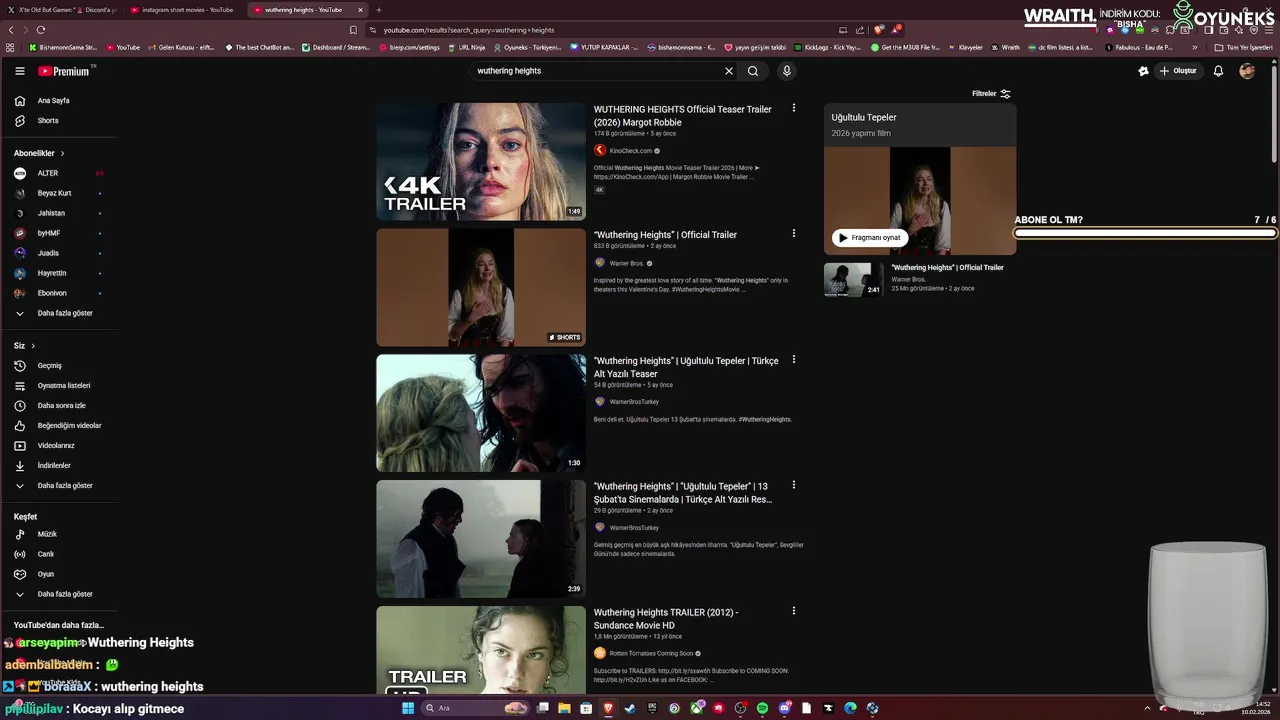The width and height of the screenshot is (1280, 720).
Task: Open Steam from the Windows taskbar
Action: point(630,708)
